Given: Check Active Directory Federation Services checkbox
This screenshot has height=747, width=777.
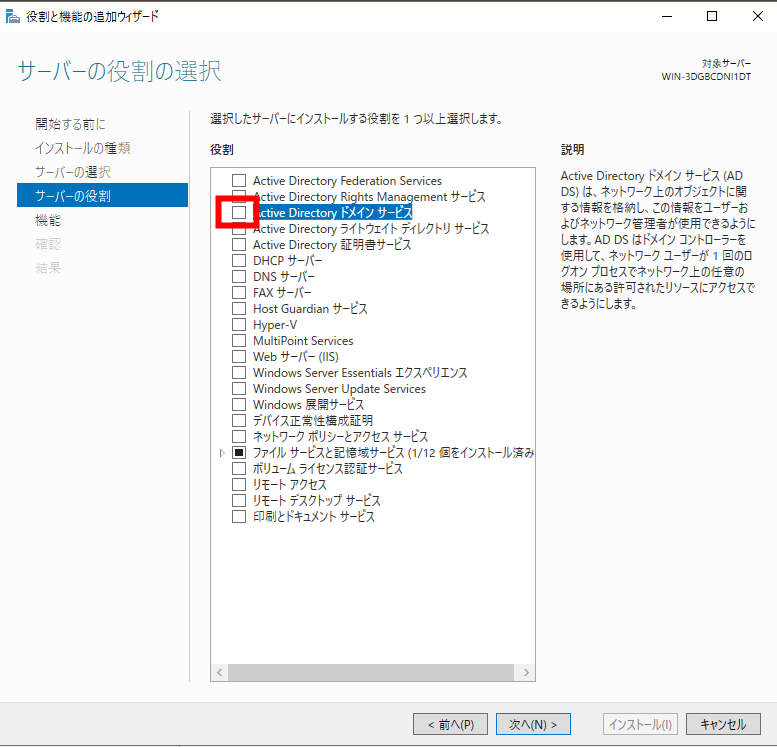Looking at the screenshot, I should (239, 180).
